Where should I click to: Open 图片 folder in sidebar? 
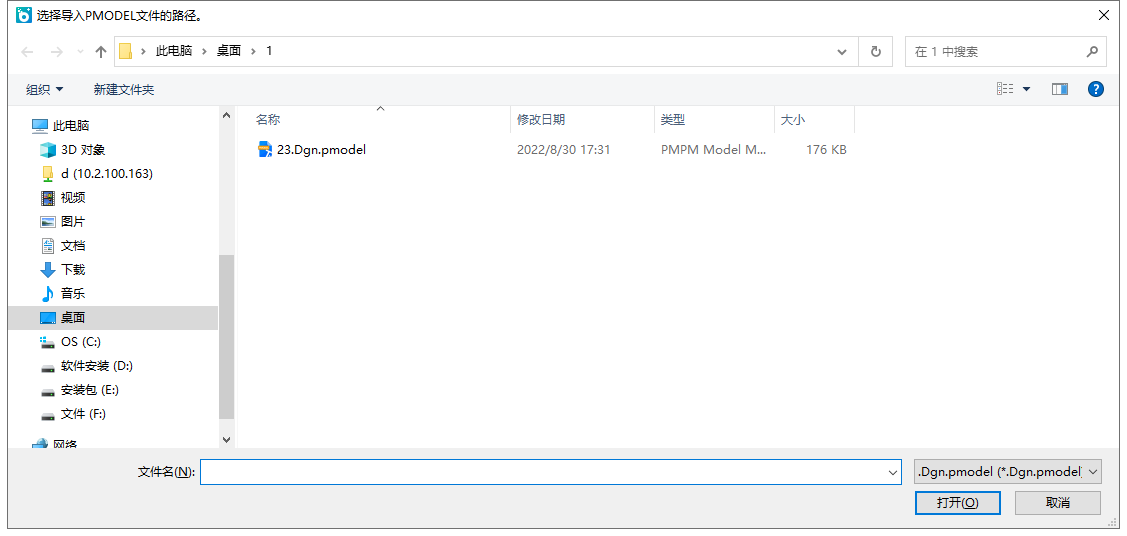[73, 221]
